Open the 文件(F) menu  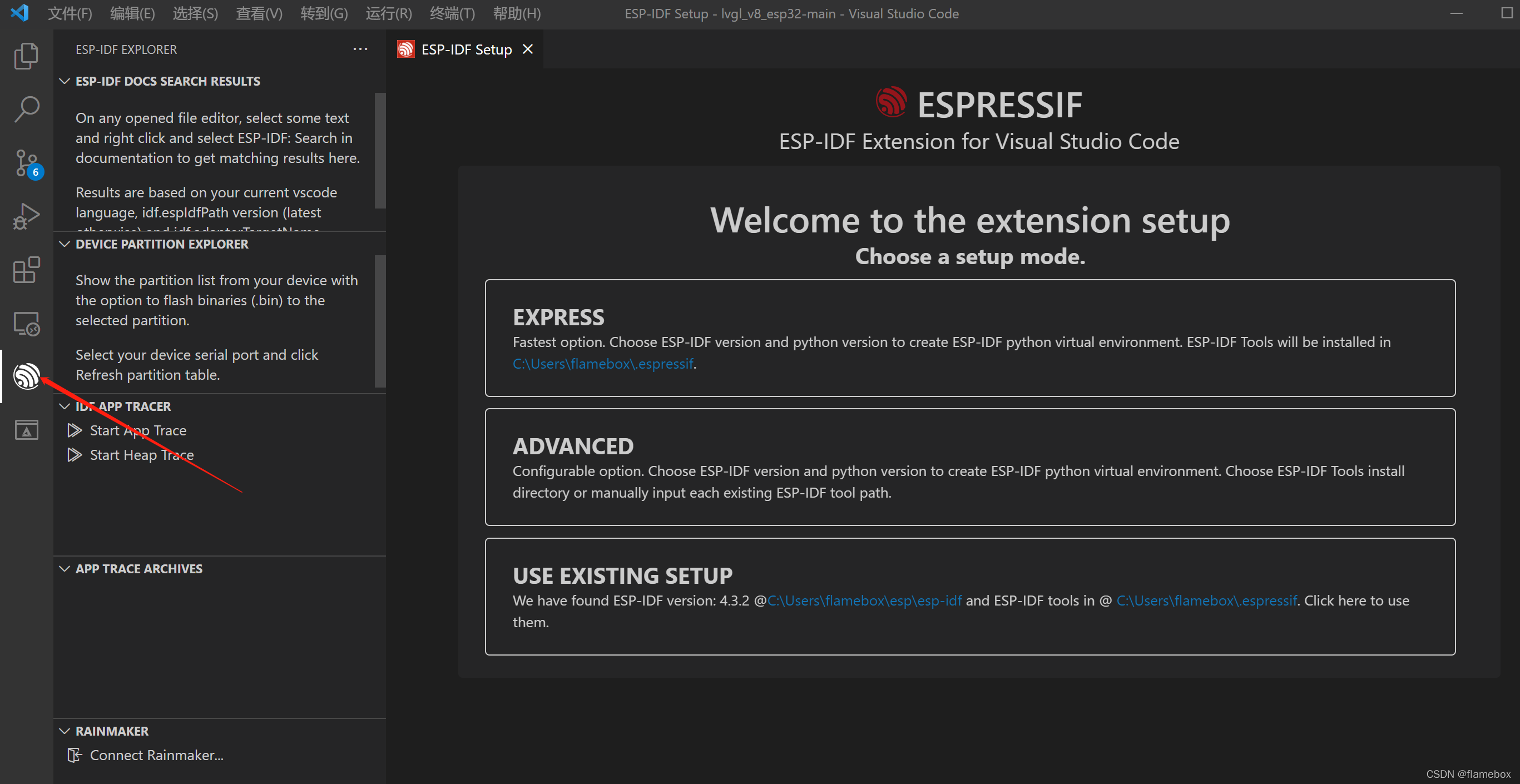point(70,13)
